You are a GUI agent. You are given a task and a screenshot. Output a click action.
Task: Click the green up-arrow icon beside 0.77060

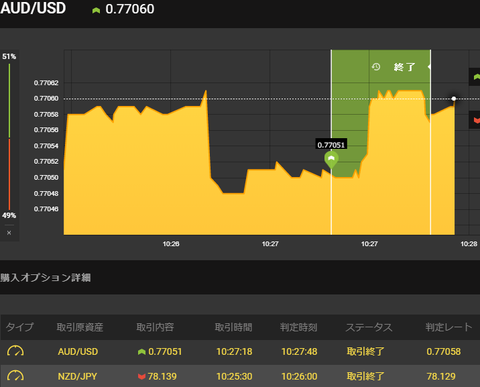96,10
